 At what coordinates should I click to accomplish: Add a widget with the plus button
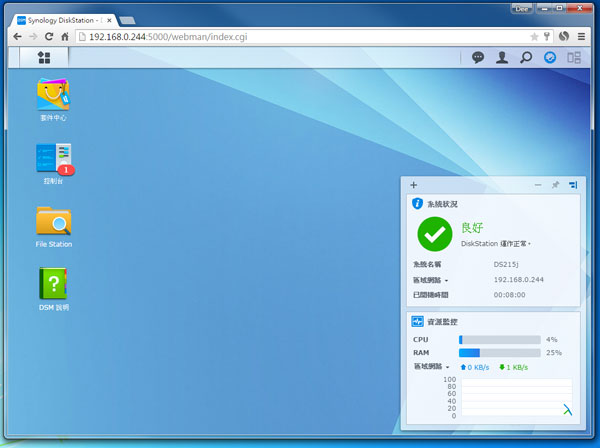click(x=414, y=185)
